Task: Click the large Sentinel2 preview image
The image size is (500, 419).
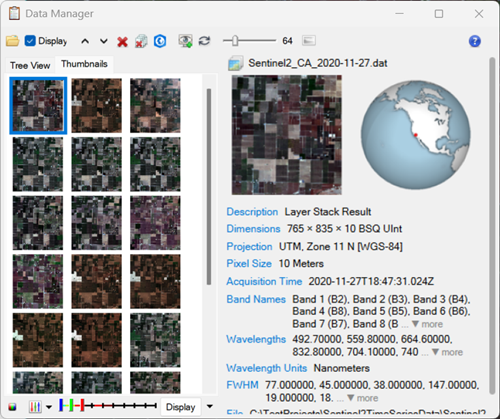Action: 287,135
